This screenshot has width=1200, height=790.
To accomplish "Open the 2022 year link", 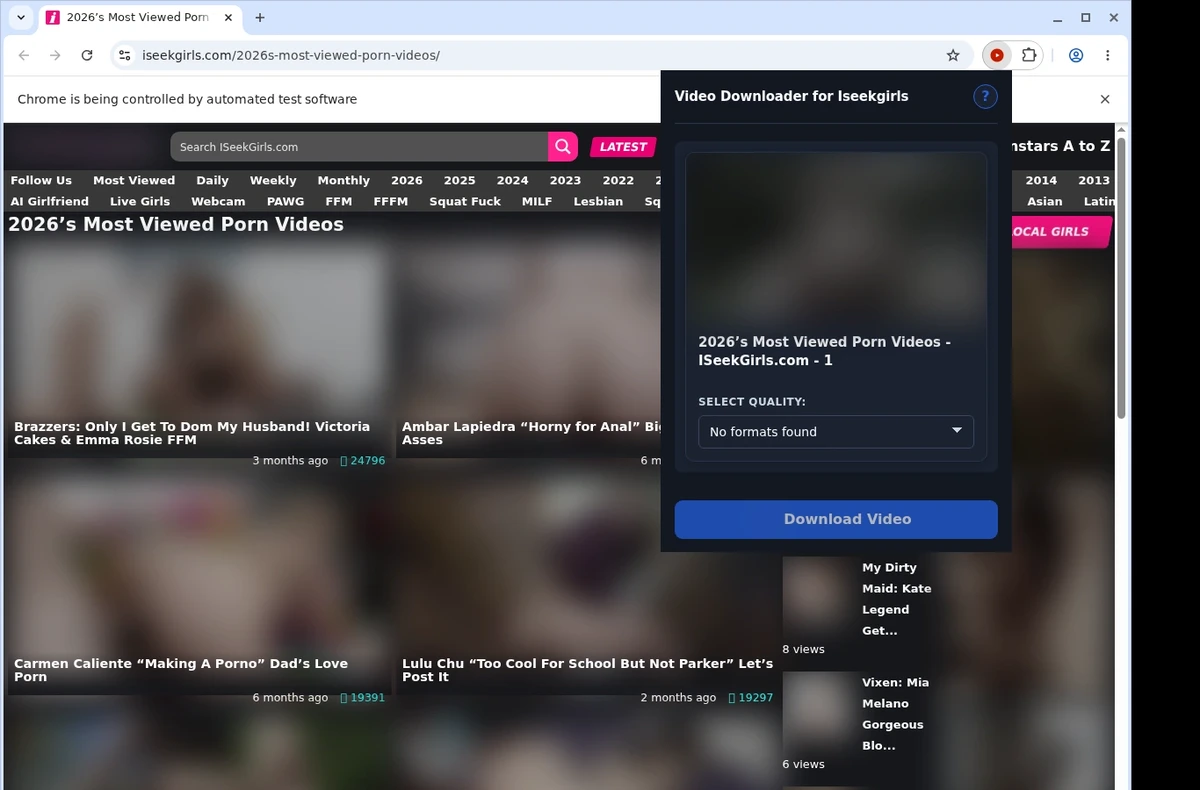I will pos(618,180).
